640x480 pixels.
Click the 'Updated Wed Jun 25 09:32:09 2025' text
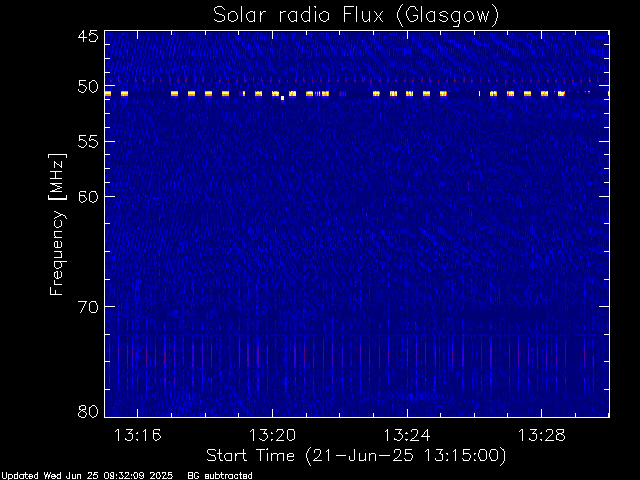pos(87,476)
